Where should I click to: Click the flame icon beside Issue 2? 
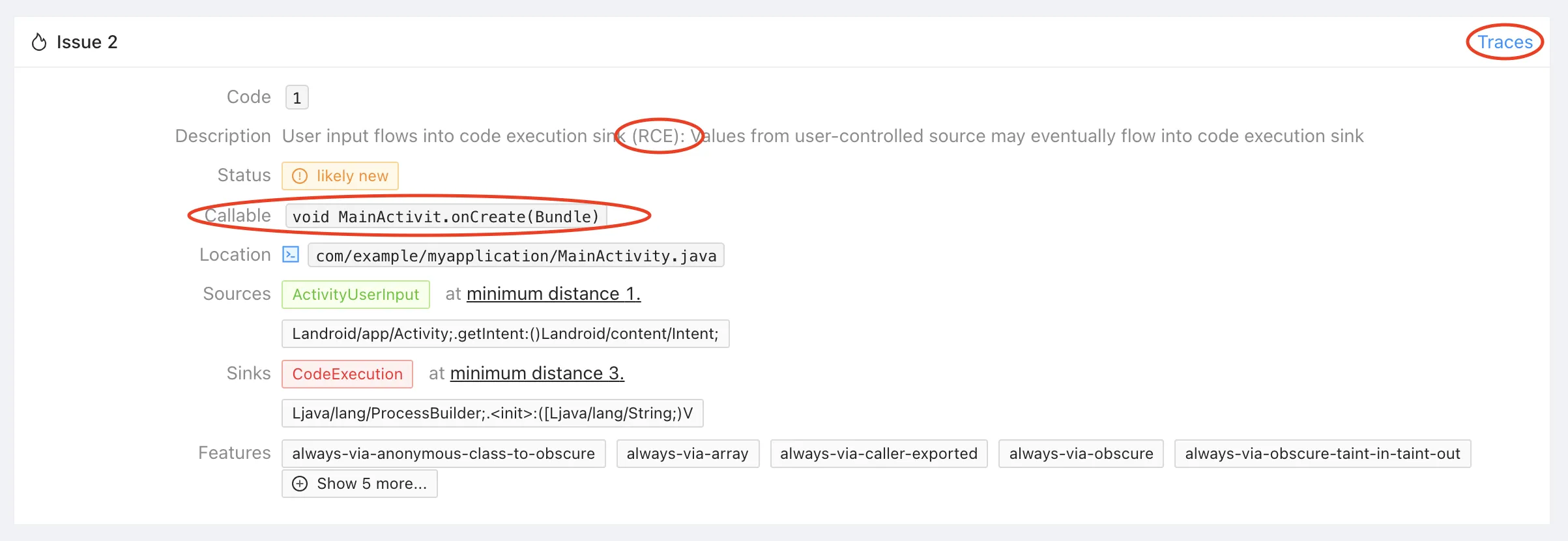(x=39, y=42)
